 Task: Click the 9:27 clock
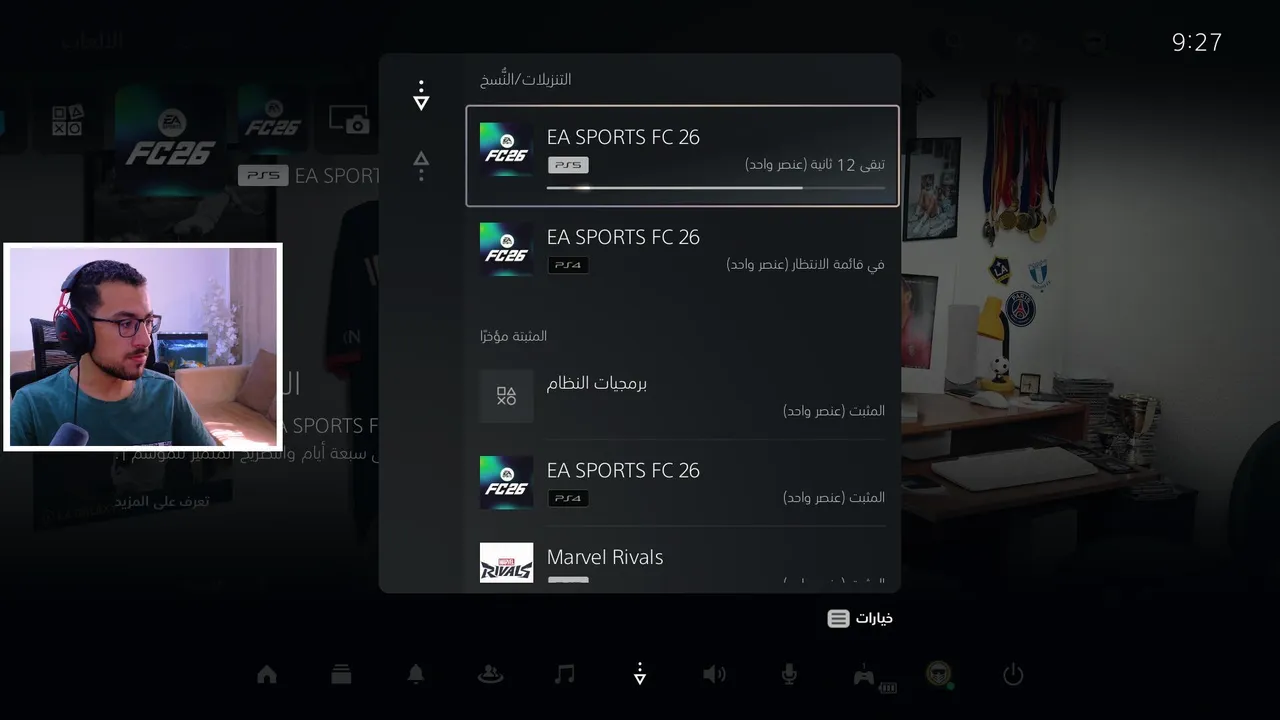tap(1197, 42)
